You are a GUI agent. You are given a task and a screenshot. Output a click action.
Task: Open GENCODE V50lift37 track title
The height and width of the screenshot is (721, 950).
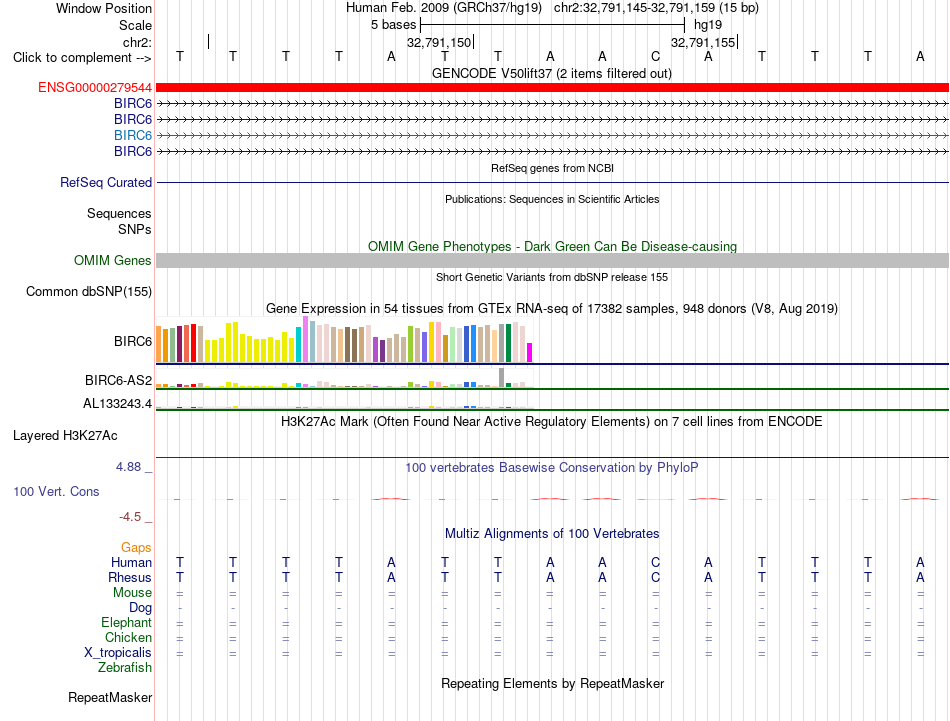click(x=552, y=74)
